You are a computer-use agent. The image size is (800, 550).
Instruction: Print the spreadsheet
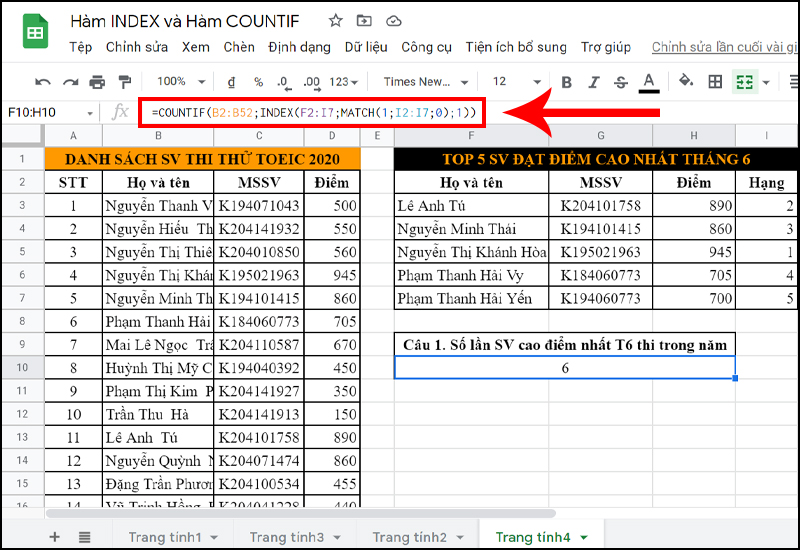tap(97, 82)
